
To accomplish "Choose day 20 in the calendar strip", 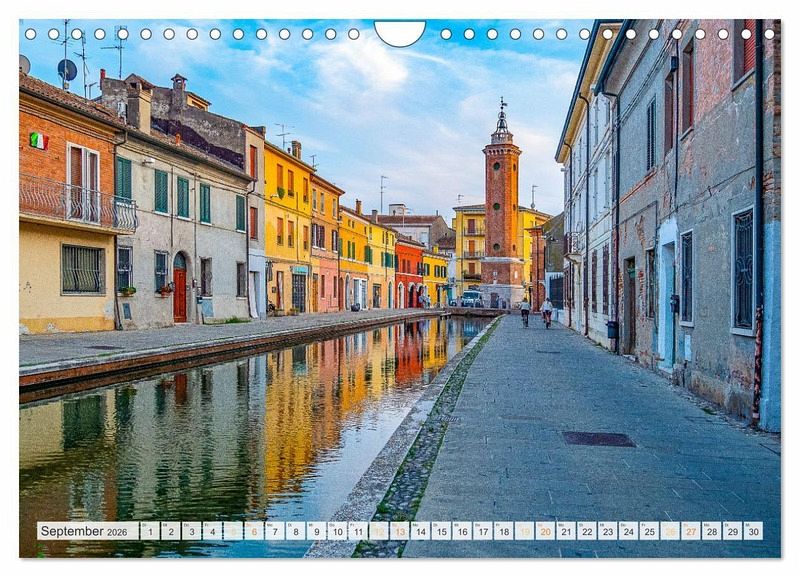I will point(545,531).
